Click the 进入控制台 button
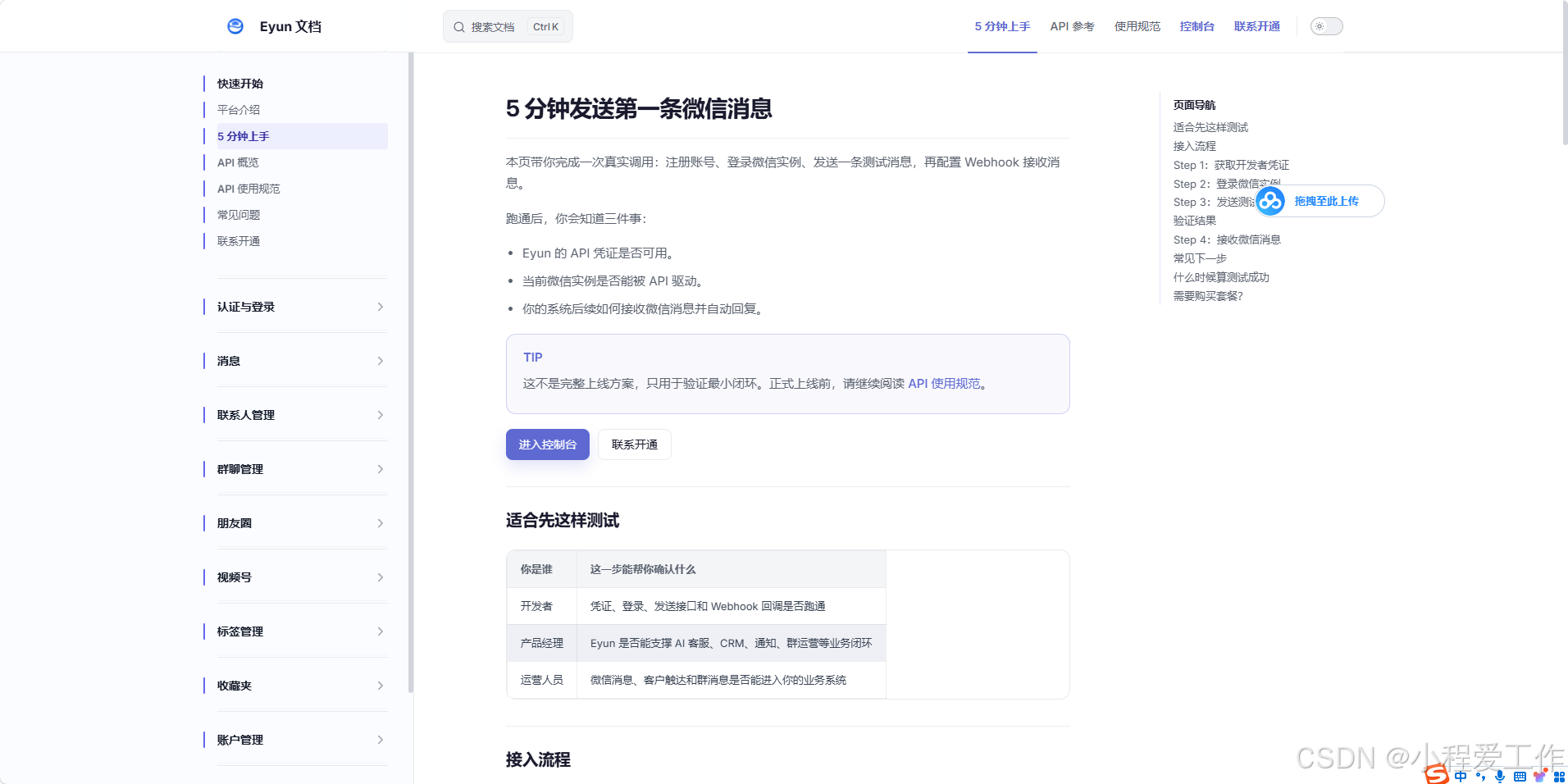The height and width of the screenshot is (784, 1568). [x=547, y=444]
